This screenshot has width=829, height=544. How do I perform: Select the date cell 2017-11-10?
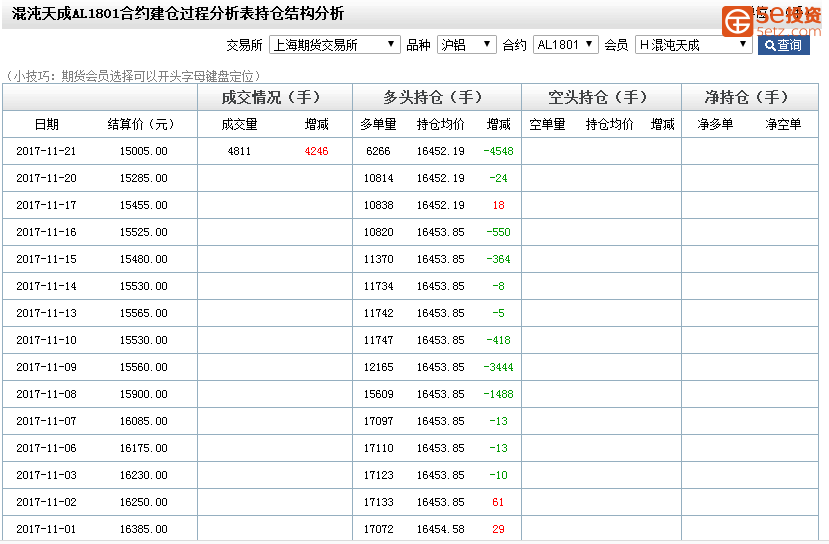47,340
